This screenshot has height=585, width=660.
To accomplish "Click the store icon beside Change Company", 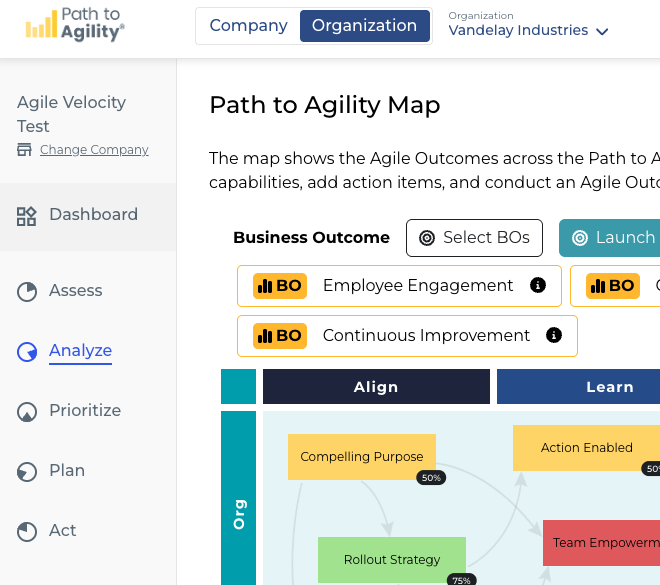I will [25, 150].
